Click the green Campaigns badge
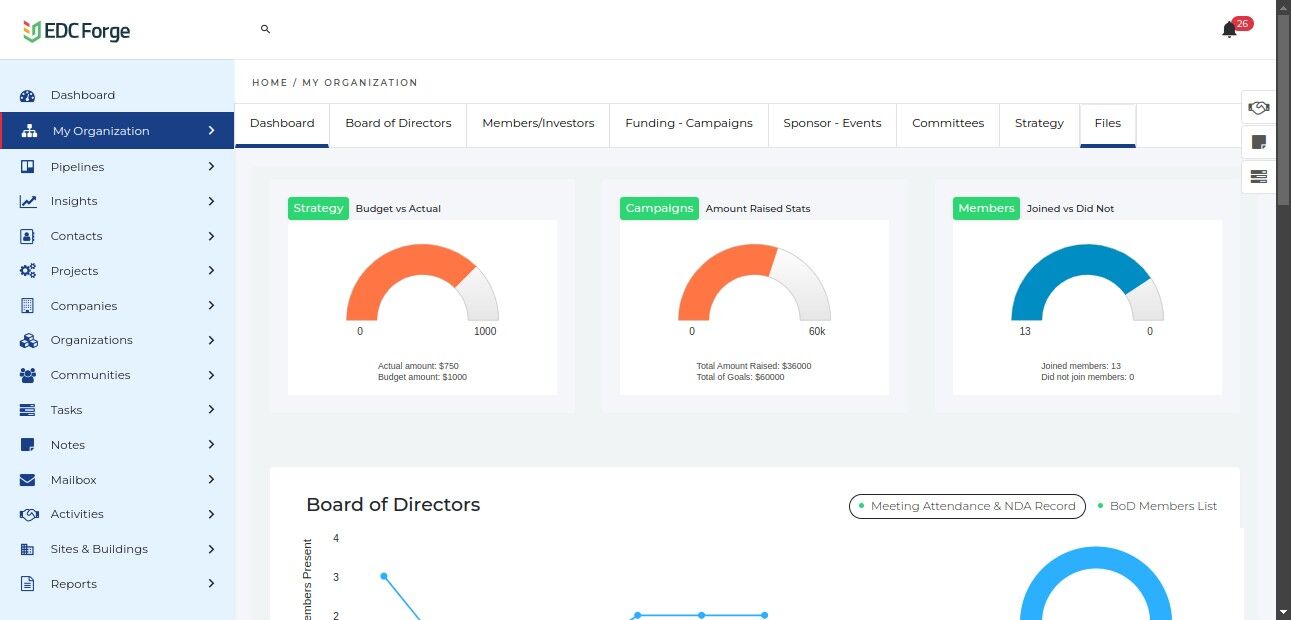 pyautogui.click(x=659, y=208)
